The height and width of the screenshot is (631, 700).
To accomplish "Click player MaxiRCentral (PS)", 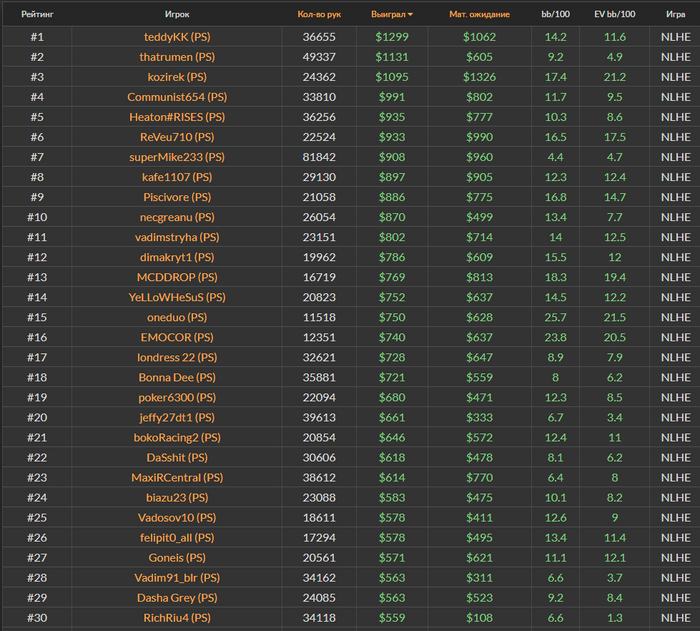I will point(177,477).
